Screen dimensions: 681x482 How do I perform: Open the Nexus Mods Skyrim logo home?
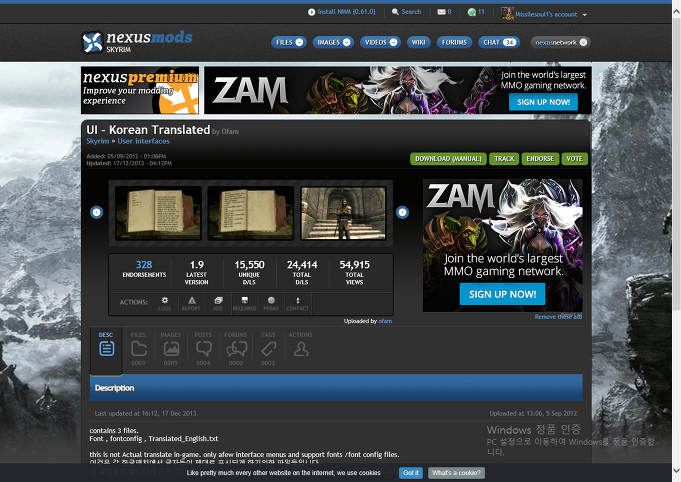click(x=137, y=42)
